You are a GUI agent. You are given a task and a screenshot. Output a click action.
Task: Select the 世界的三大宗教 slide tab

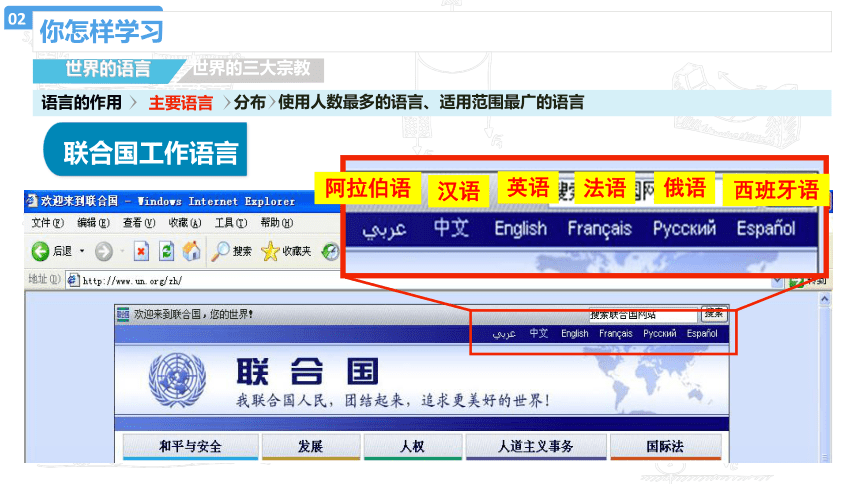pyautogui.click(x=251, y=69)
